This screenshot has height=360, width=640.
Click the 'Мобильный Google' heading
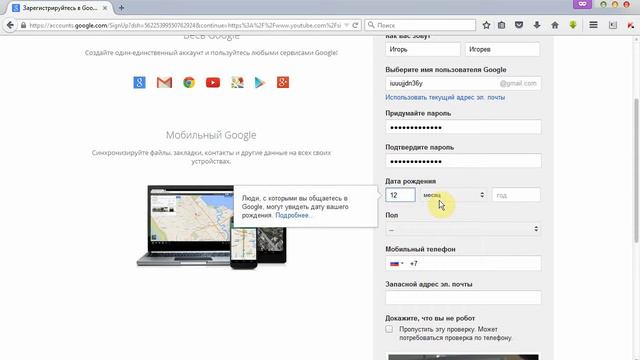(211, 135)
